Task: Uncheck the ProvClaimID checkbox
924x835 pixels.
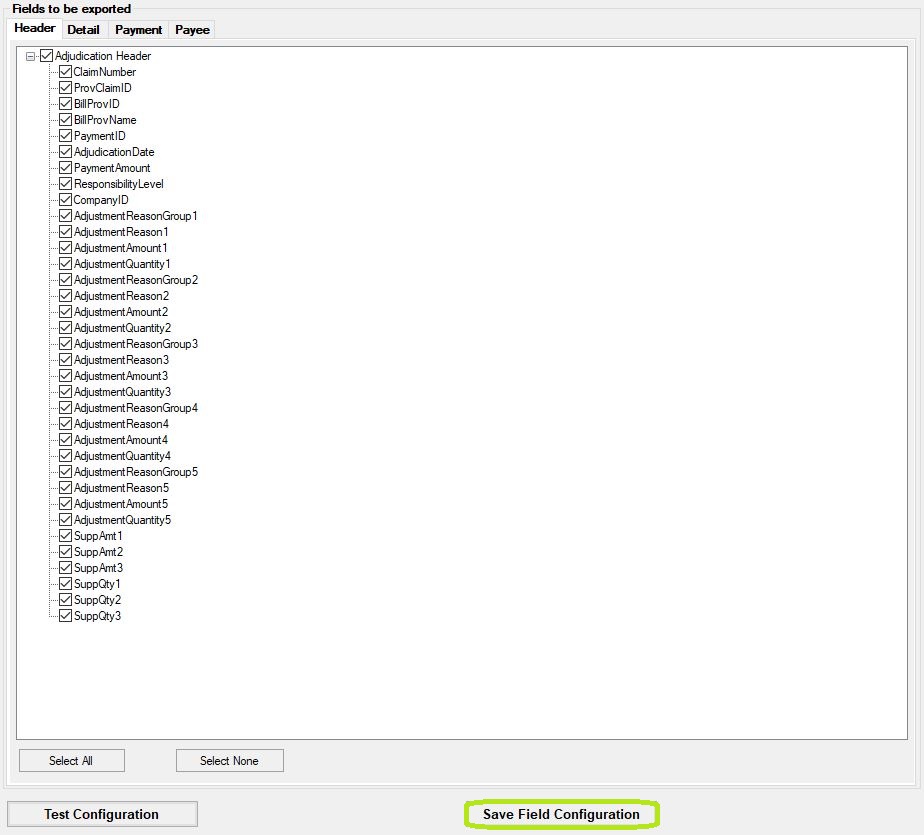Action: click(65, 88)
